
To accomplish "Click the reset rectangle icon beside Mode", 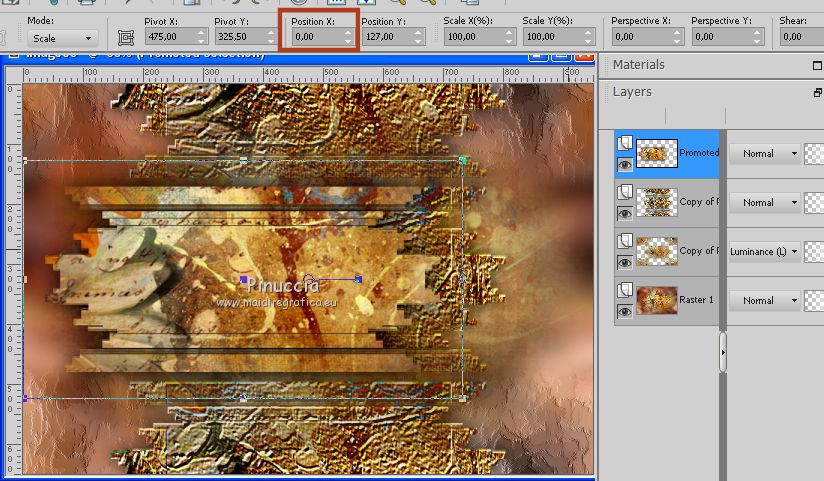I will tap(126, 37).
